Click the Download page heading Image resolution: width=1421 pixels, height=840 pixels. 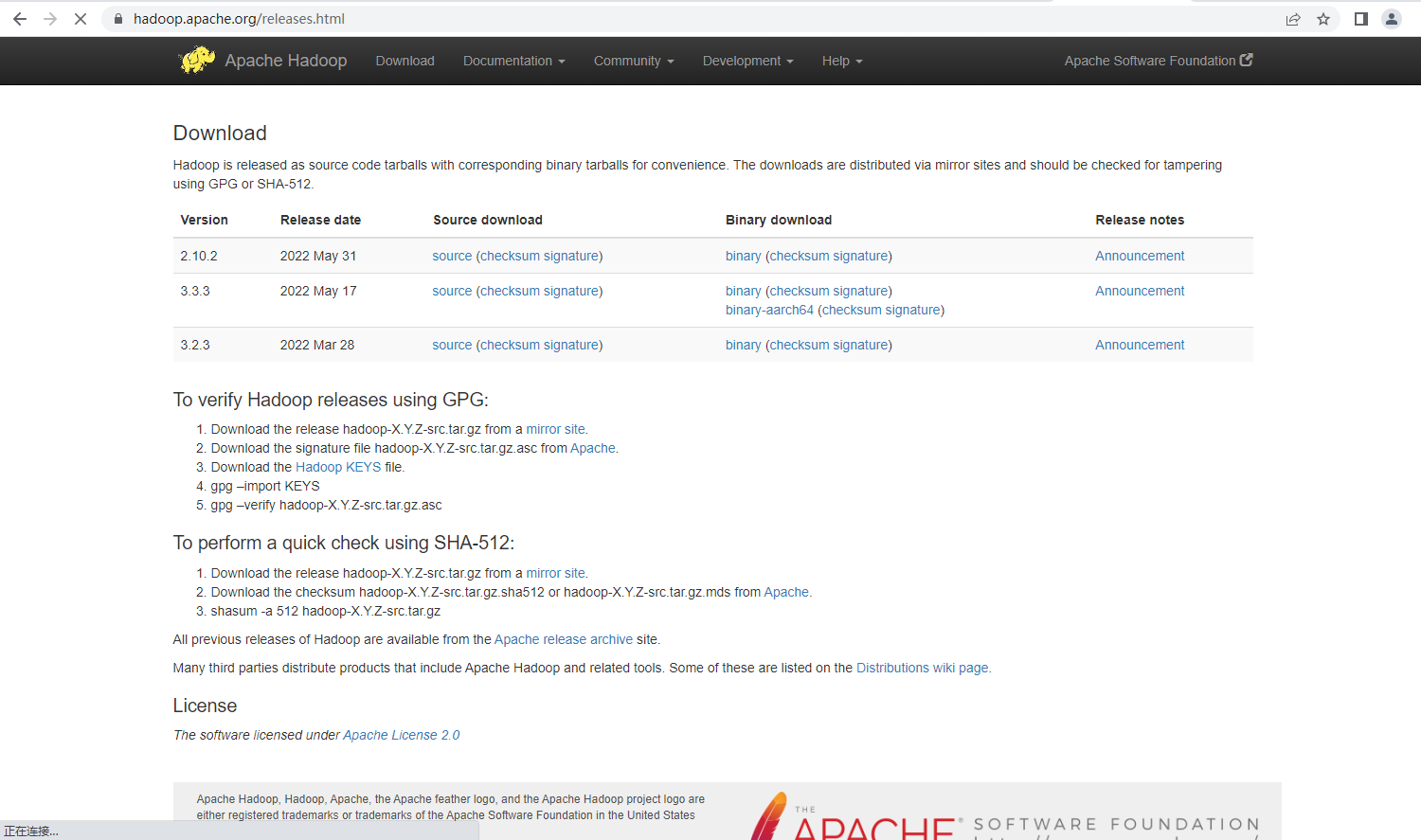tap(220, 133)
